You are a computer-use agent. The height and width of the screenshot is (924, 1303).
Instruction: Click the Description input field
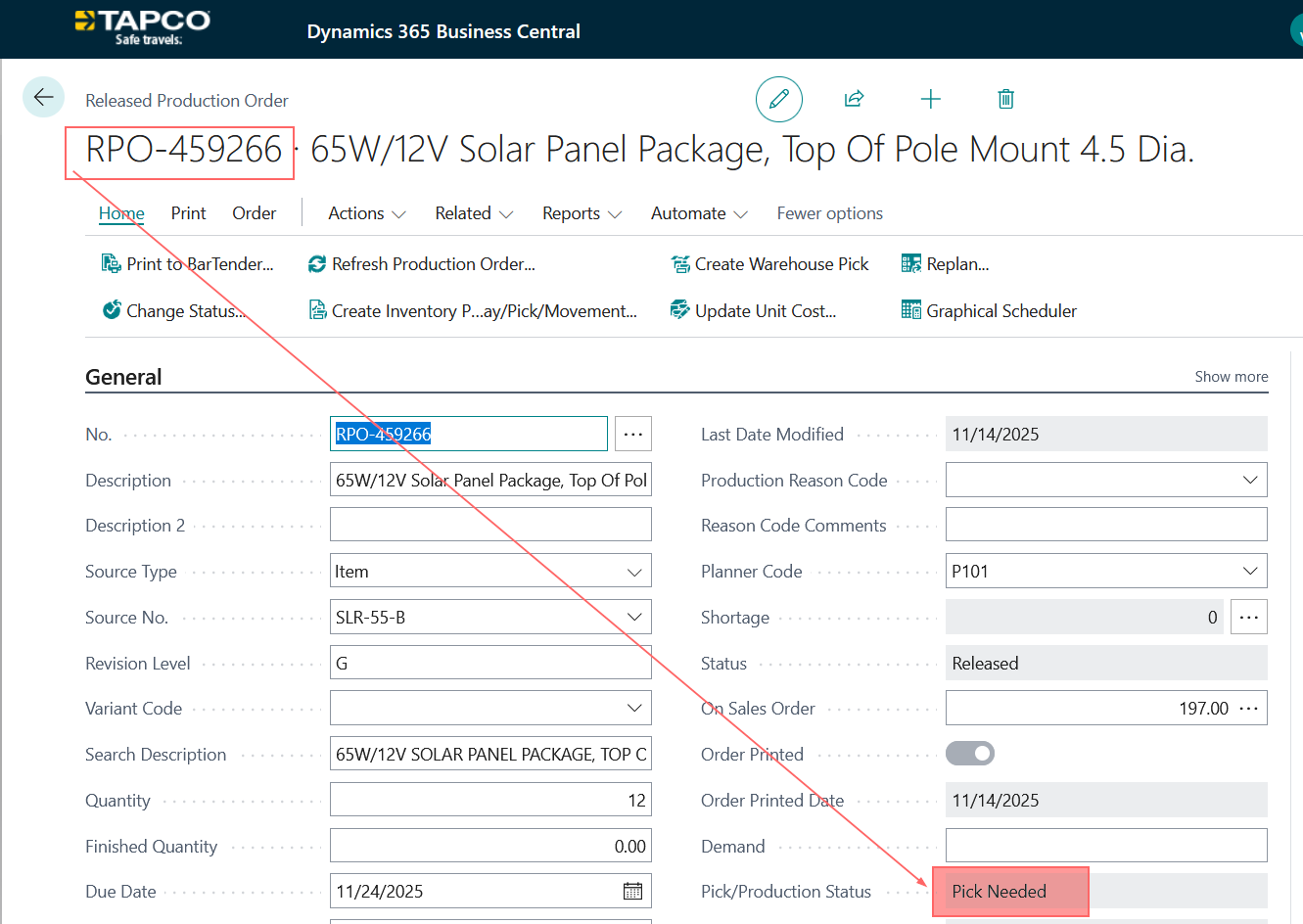tap(490, 480)
